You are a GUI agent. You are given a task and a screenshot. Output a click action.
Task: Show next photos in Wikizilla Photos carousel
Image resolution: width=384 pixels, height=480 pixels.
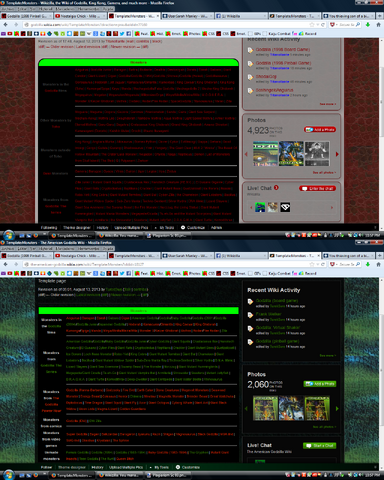coord(337,154)
